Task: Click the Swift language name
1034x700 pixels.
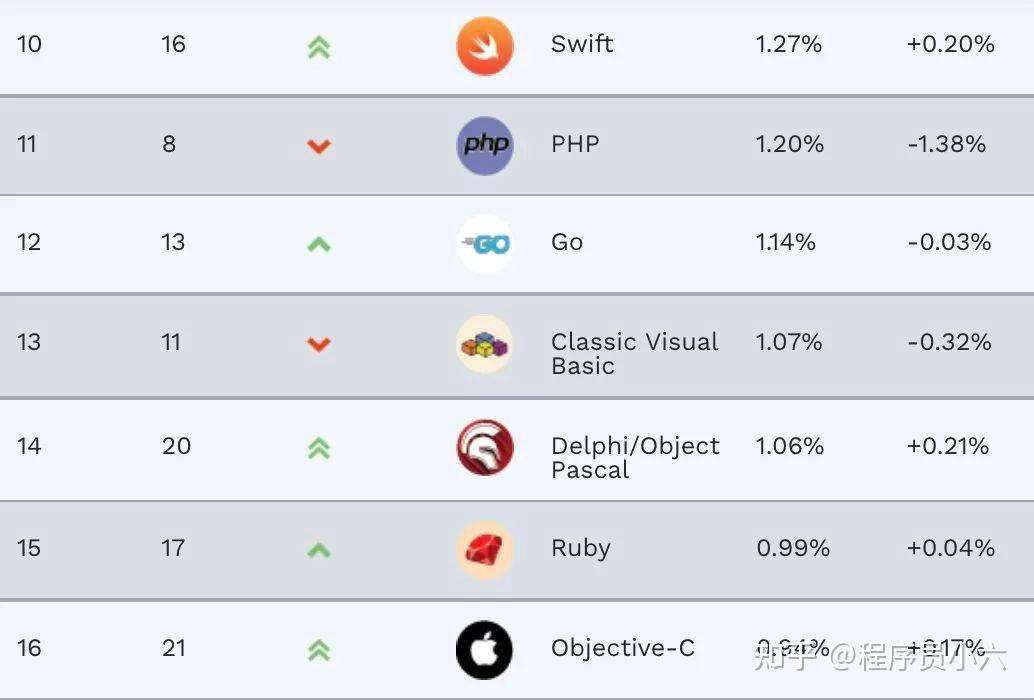Action: coord(582,44)
